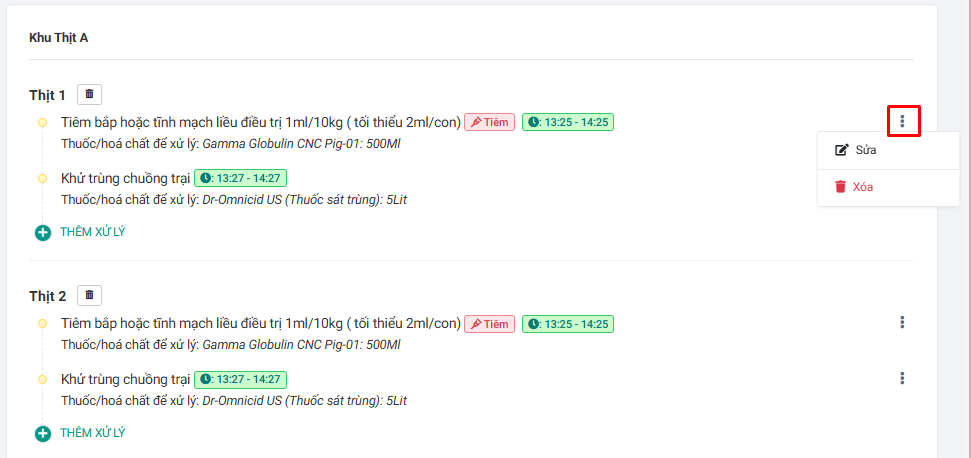971x458 pixels.
Task: Open three-dot menu for Thịt 2 injection treatment
Action: click(x=902, y=322)
